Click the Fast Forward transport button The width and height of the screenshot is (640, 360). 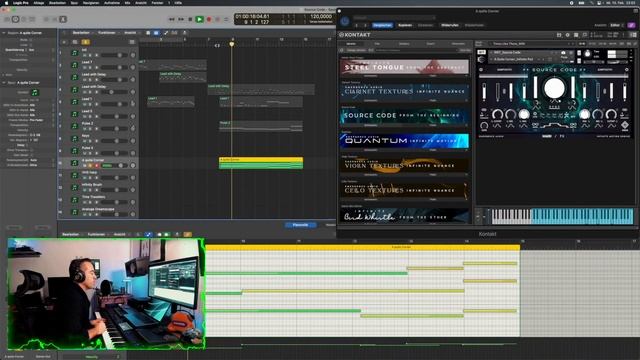tap(181, 19)
